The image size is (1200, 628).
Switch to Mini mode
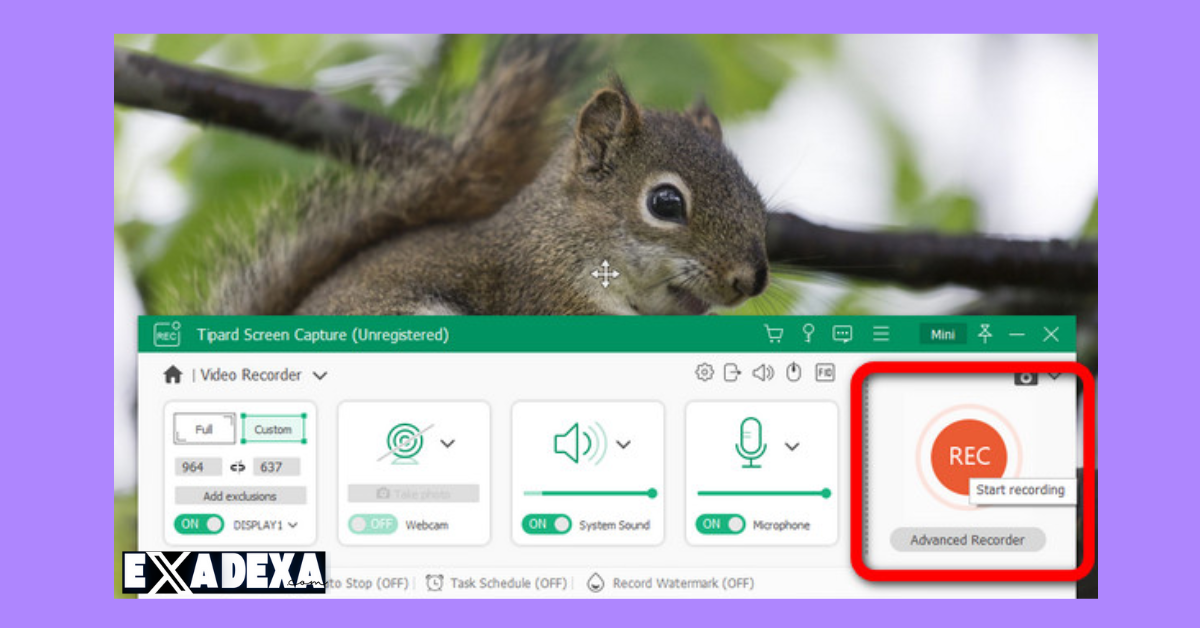pos(943,334)
